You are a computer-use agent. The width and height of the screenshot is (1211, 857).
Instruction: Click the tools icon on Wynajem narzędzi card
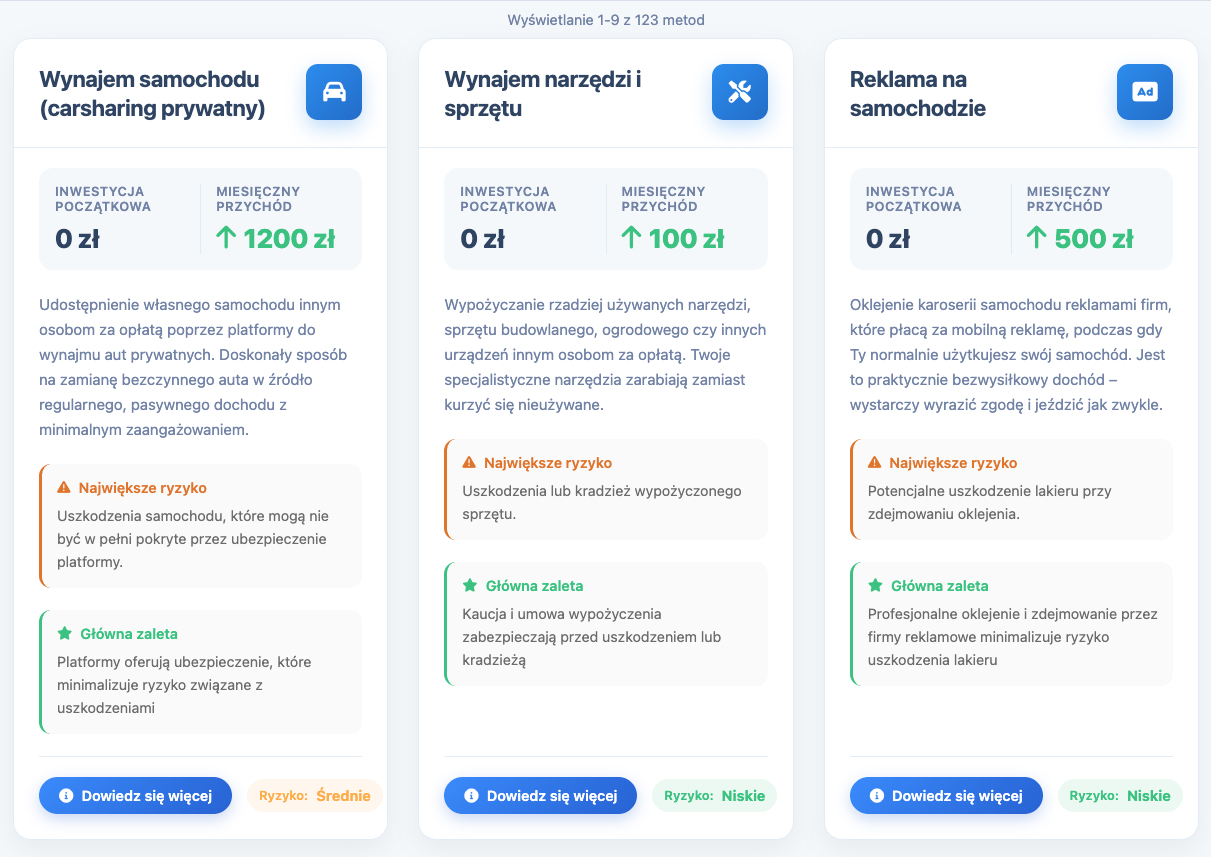click(739, 92)
